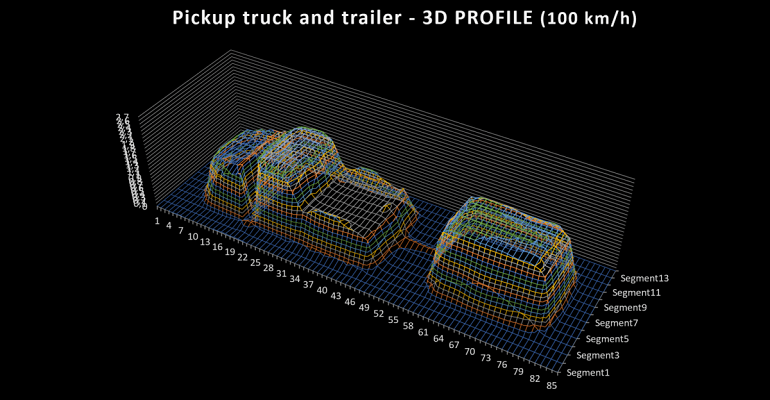The image size is (770, 400).
Task: Click axis value '37' on horizontal axis
Action: tap(308, 284)
